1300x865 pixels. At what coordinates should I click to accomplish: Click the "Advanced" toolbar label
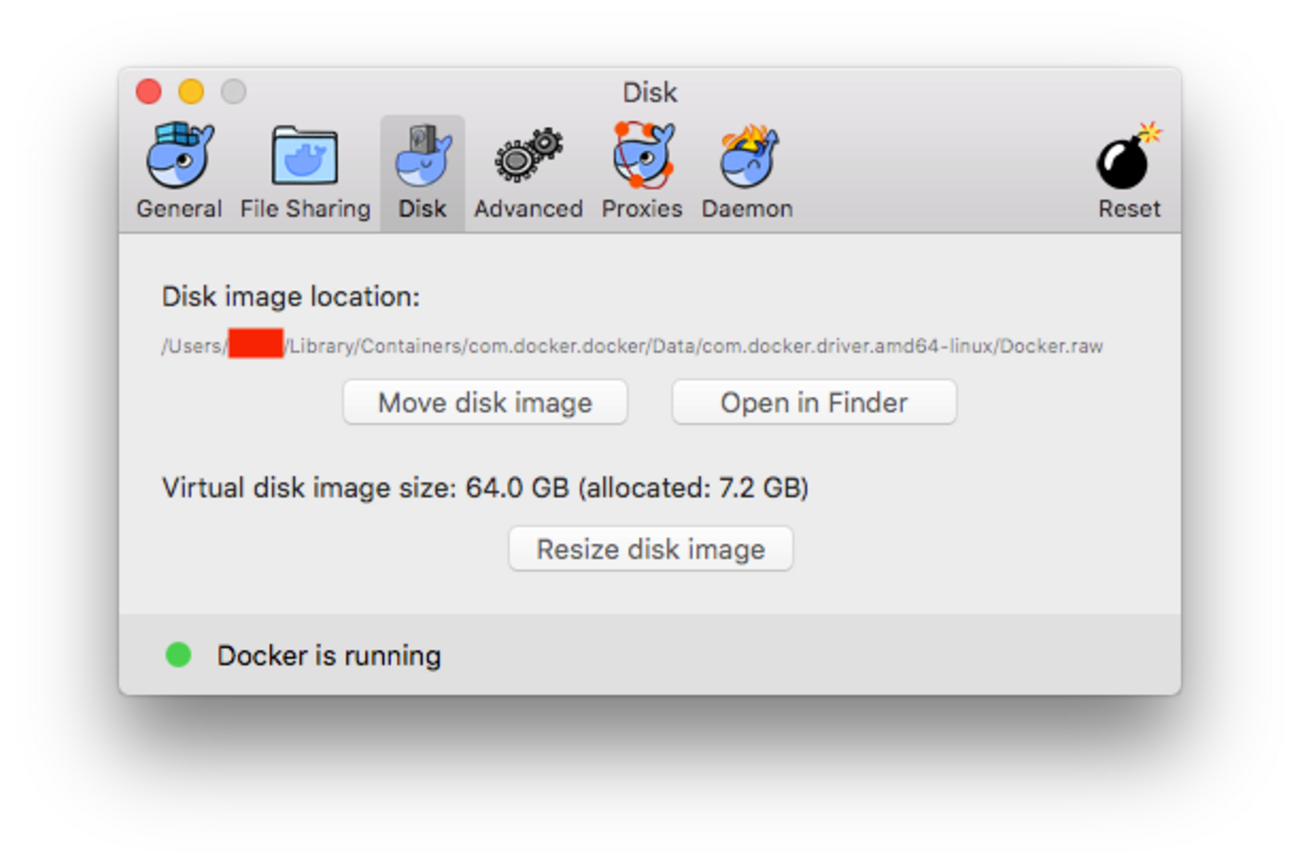[x=528, y=209]
